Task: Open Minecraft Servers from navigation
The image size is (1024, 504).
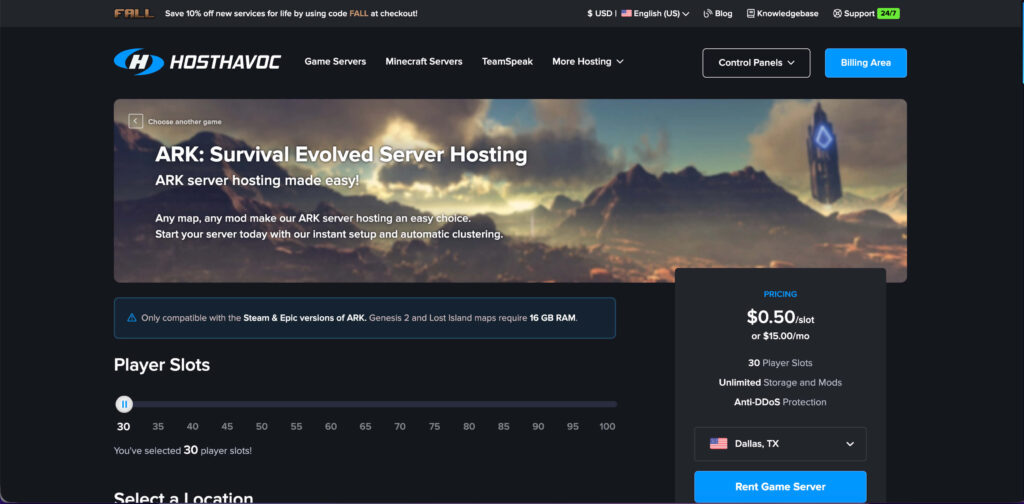Action: pyautogui.click(x=424, y=62)
